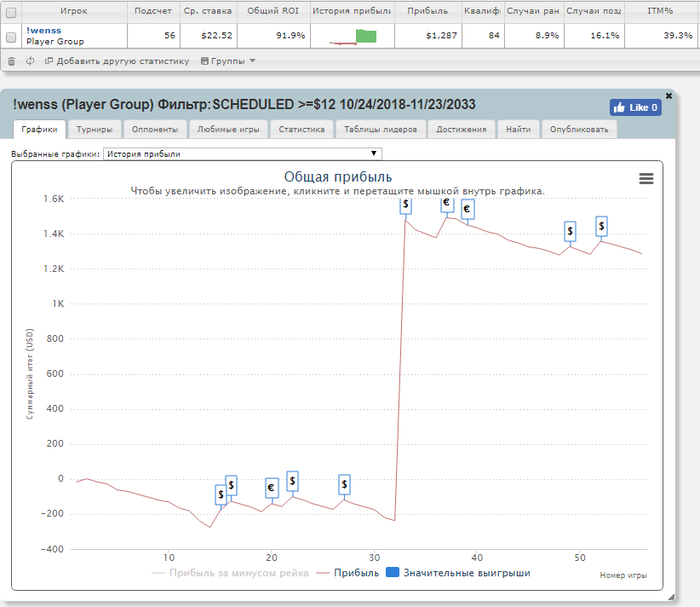The height and width of the screenshot is (607, 700).
Task: Sort by Общий ROI column header
Action: pyautogui.click(x=273, y=11)
